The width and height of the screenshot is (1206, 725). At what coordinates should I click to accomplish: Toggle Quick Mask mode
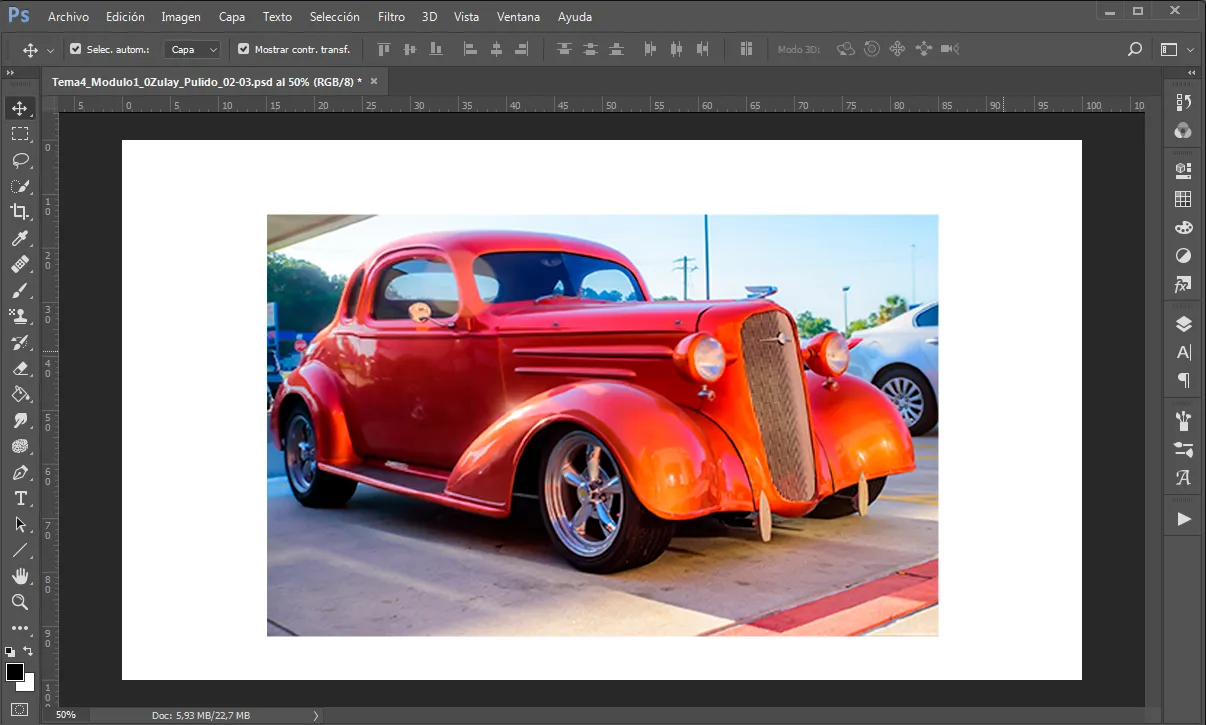(x=20, y=710)
